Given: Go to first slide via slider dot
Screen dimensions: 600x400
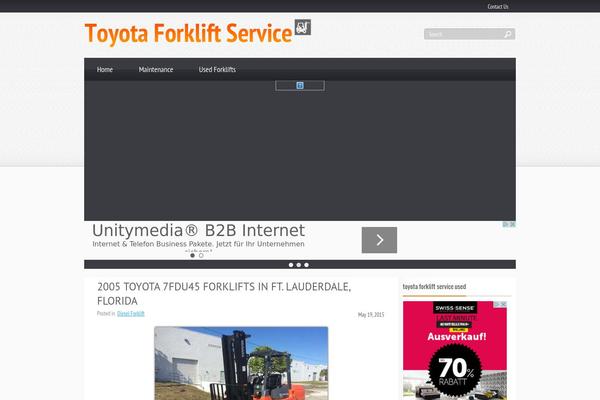Looking at the screenshot, I should click(291, 265).
